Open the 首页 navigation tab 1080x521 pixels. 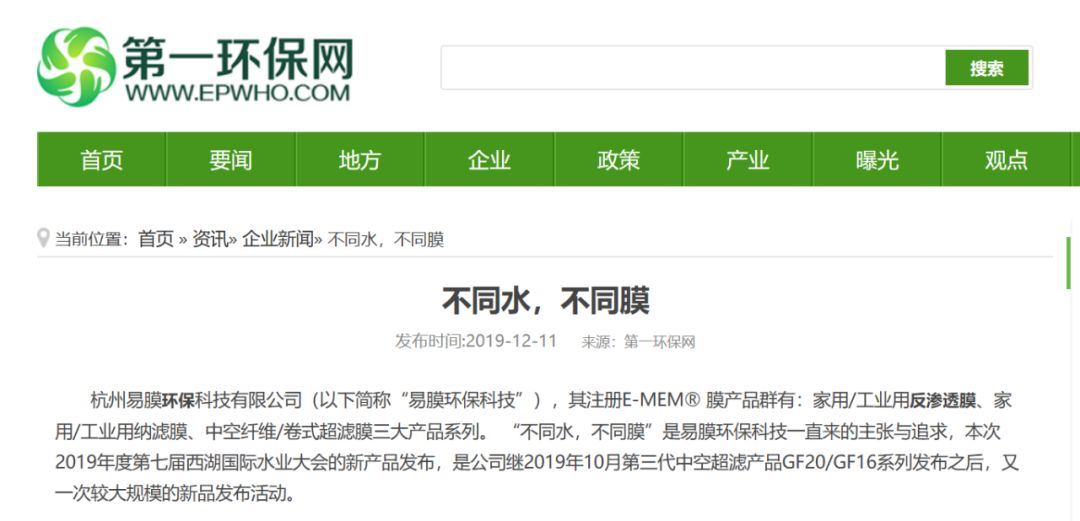(x=102, y=160)
